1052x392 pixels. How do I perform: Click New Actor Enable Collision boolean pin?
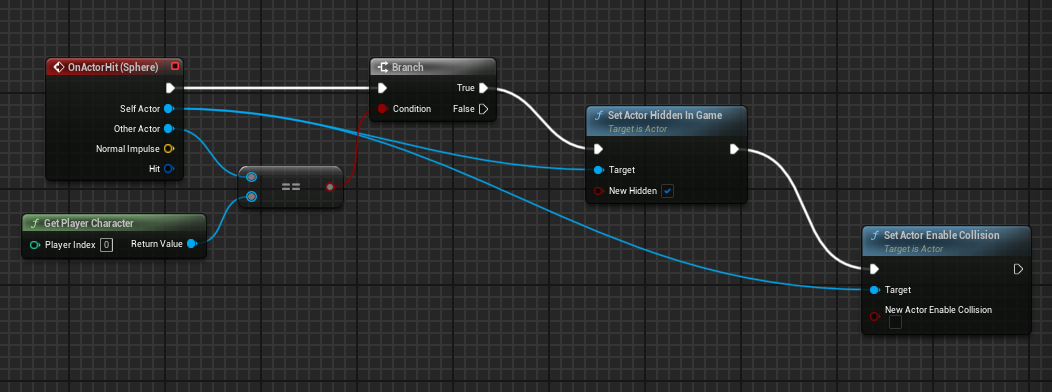[x=874, y=316]
